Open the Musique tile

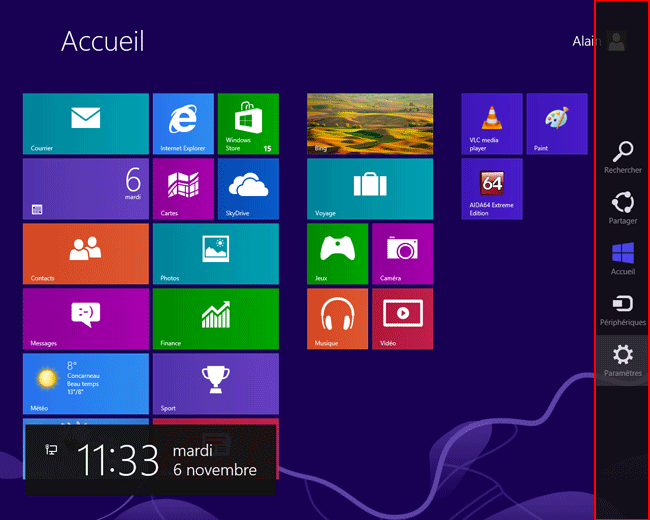click(337, 319)
